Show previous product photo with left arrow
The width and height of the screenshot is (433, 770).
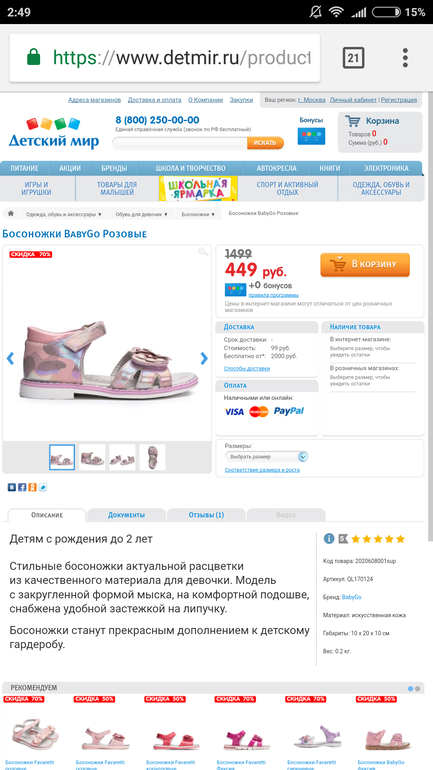(10, 358)
